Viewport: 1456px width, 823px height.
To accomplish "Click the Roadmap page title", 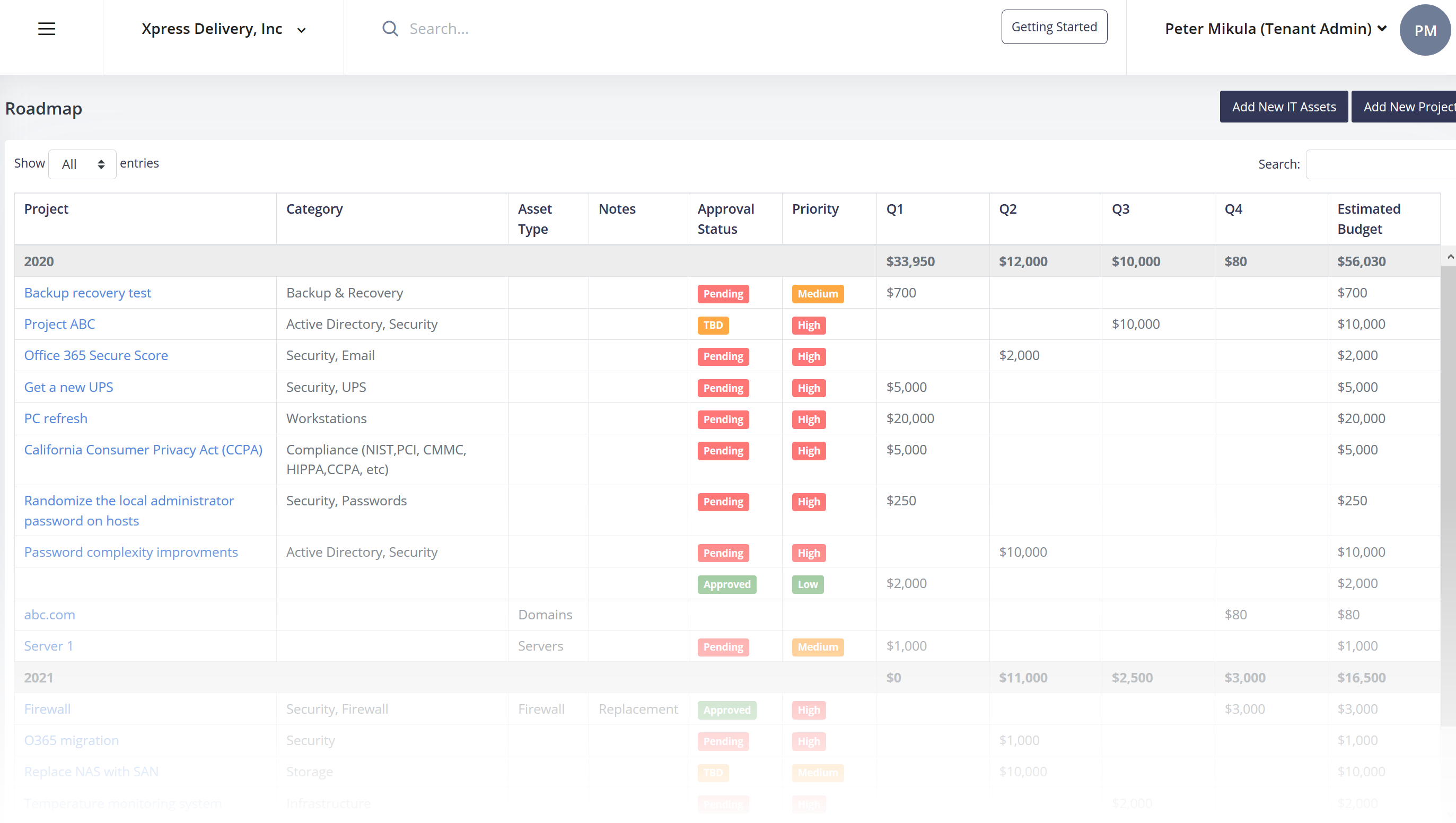I will click(43, 109).
